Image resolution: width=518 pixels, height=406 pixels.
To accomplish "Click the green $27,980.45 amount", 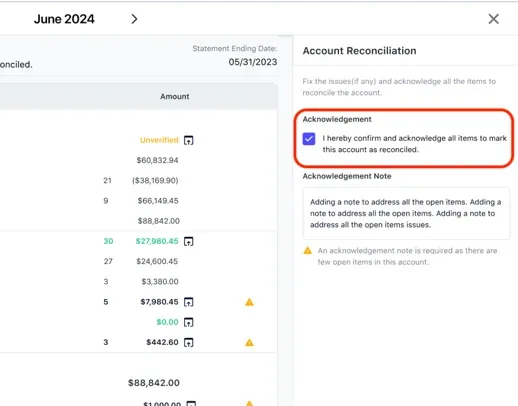I will 157,241.
